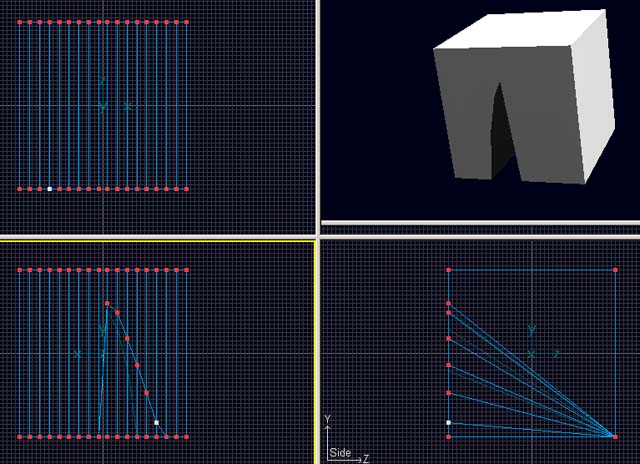
Task: Click the Side view label
Action: pyautogui.click(x=340, y=454)
